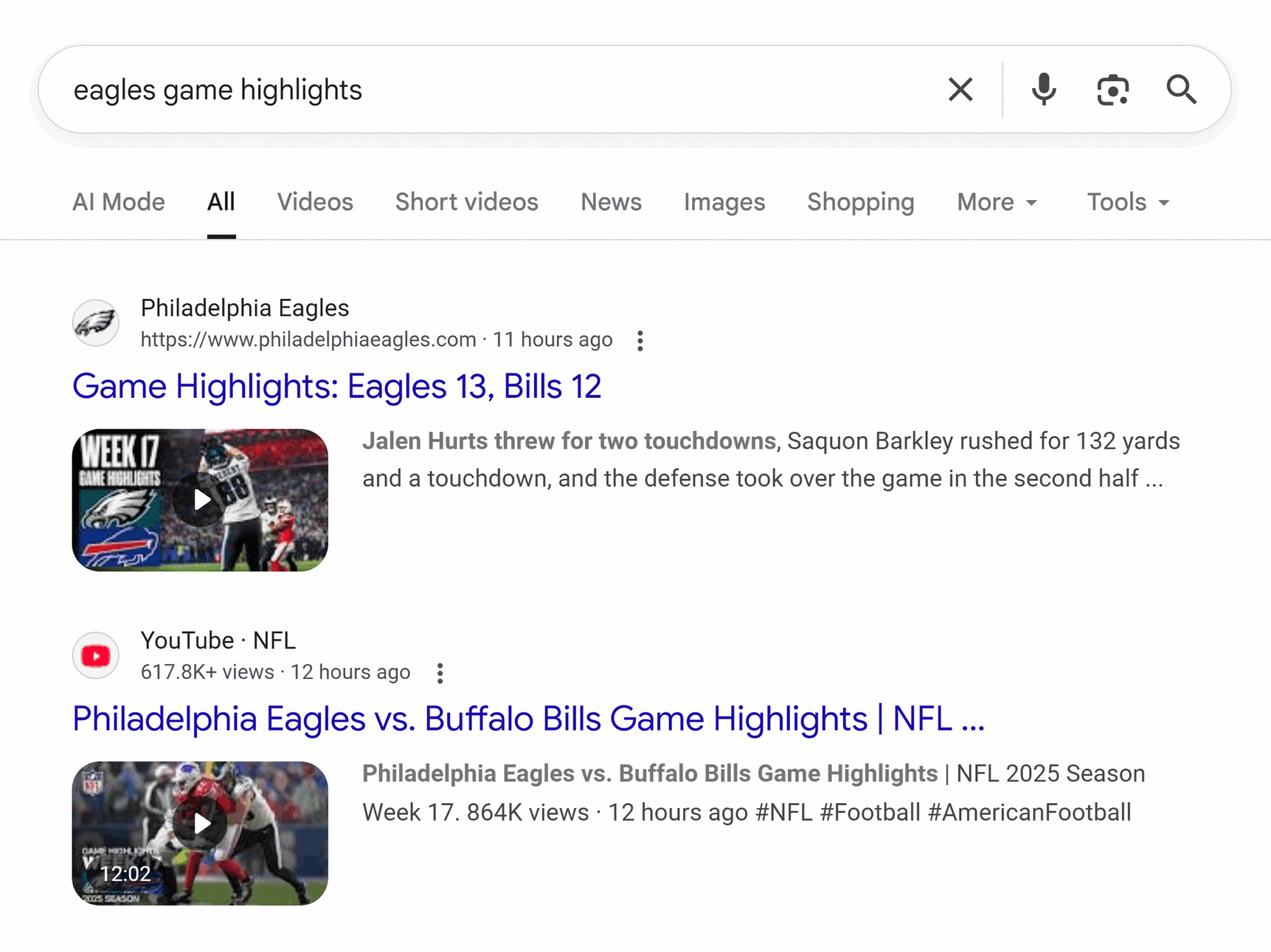Click the Philadelphia Eagles site logo
1271x952 pixels.
(96, 323)
